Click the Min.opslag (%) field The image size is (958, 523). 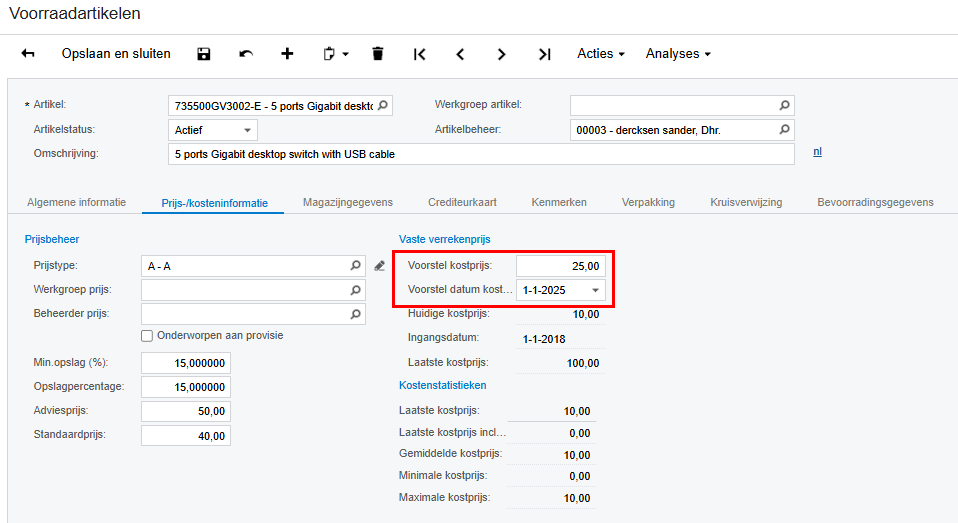(x=186, y=363)
